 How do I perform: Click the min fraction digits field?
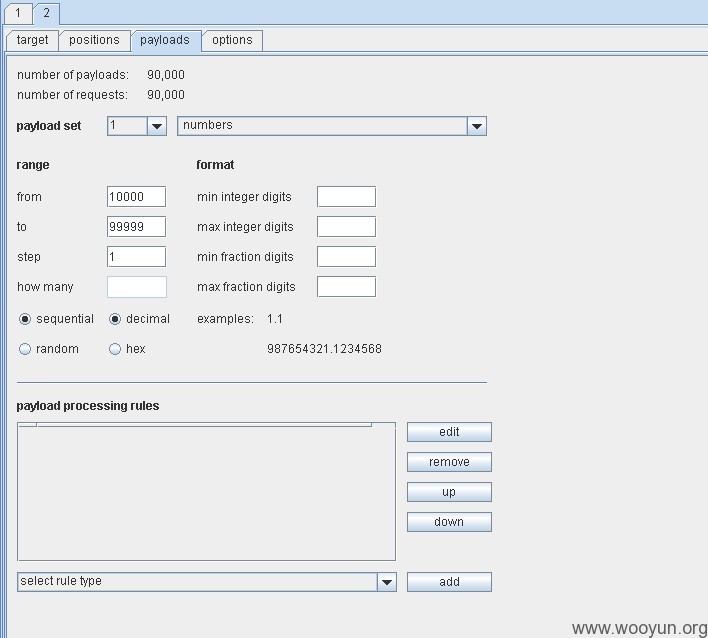pyautogui.click(x=346, y=257)
